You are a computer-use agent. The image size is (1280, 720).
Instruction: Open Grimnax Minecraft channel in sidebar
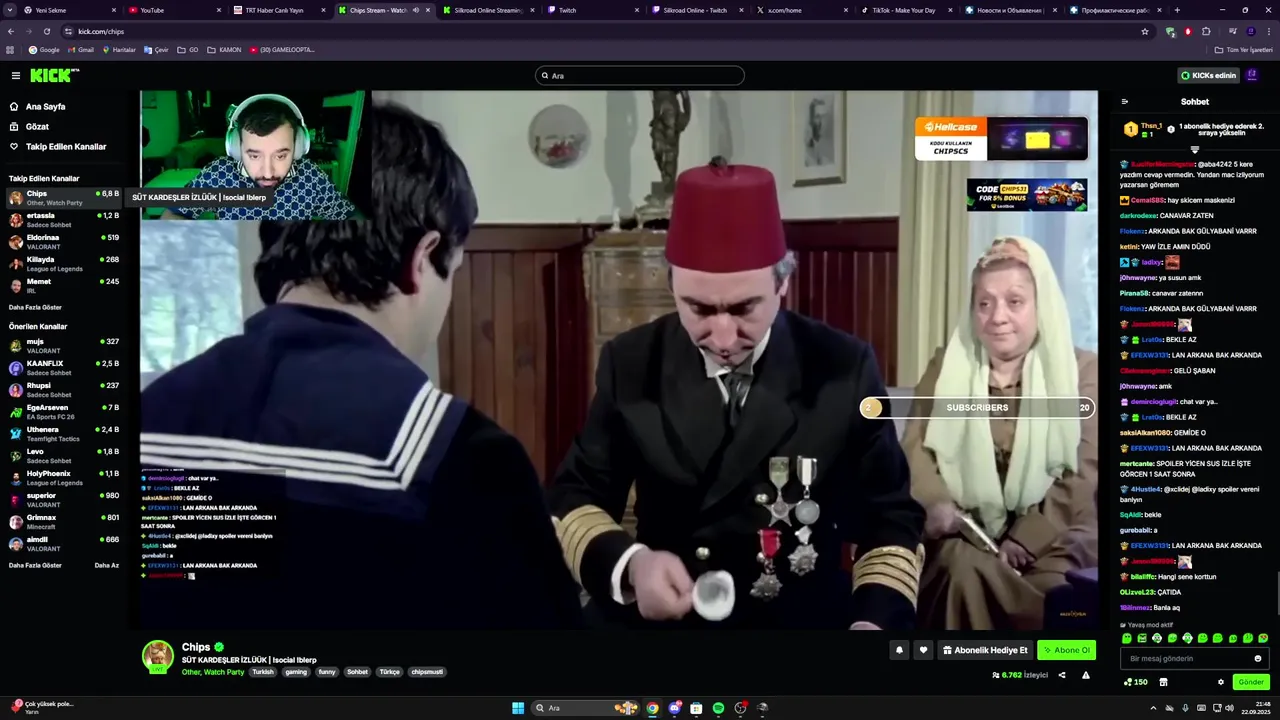click(63, 522)
